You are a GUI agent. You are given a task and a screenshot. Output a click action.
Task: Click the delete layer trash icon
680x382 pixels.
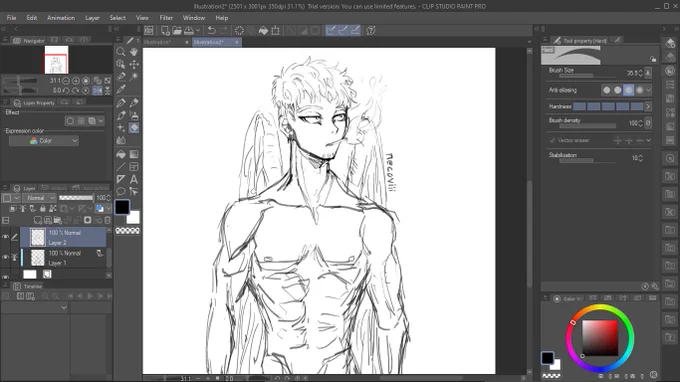point(108,220)
